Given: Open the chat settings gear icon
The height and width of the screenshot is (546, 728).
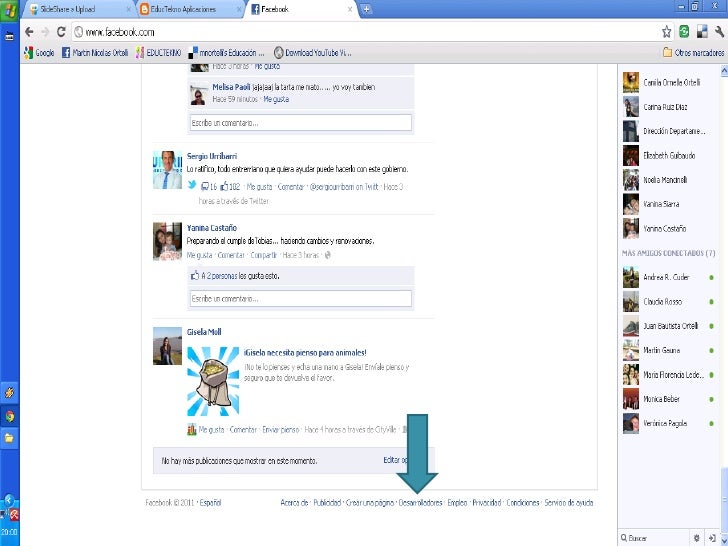Looking at the screenshot, I should click(696, 538).
